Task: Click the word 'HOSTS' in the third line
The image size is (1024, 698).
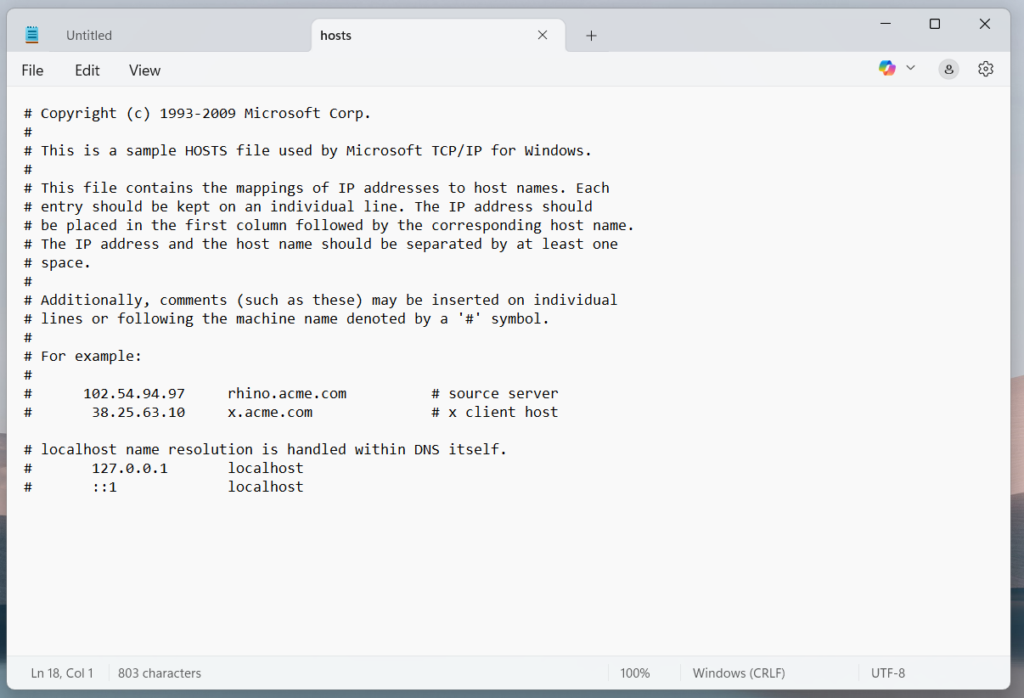Action: tap(206, 151)
